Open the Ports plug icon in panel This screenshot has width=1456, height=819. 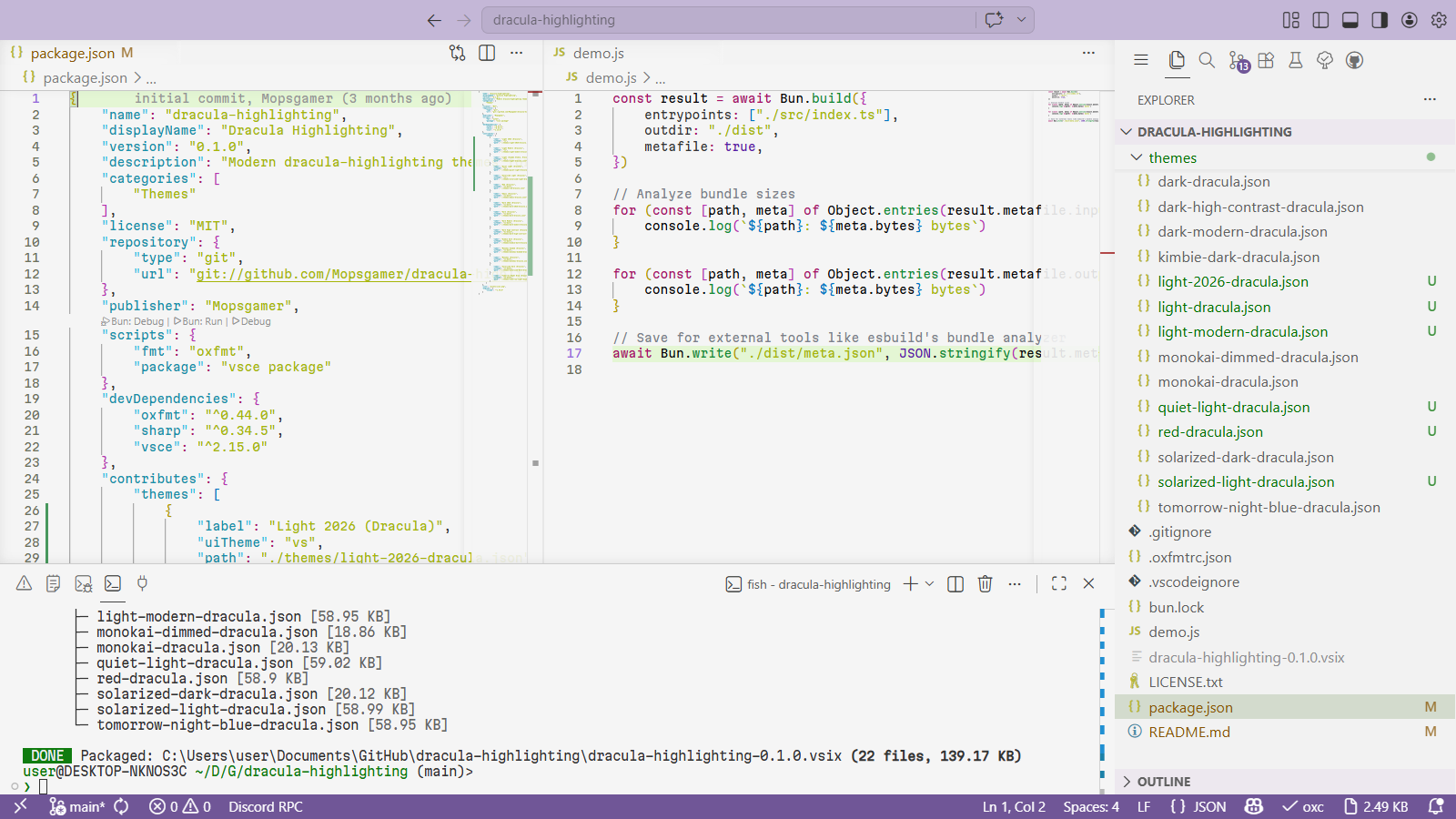pyautogui.click(x=143, y=584)
